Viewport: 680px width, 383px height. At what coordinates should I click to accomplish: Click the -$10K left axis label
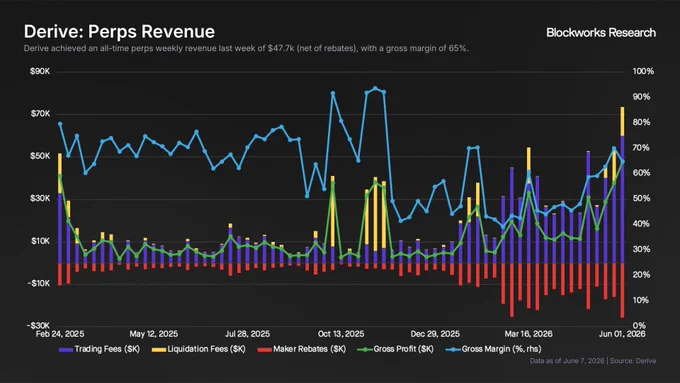(x=39, y=283)
